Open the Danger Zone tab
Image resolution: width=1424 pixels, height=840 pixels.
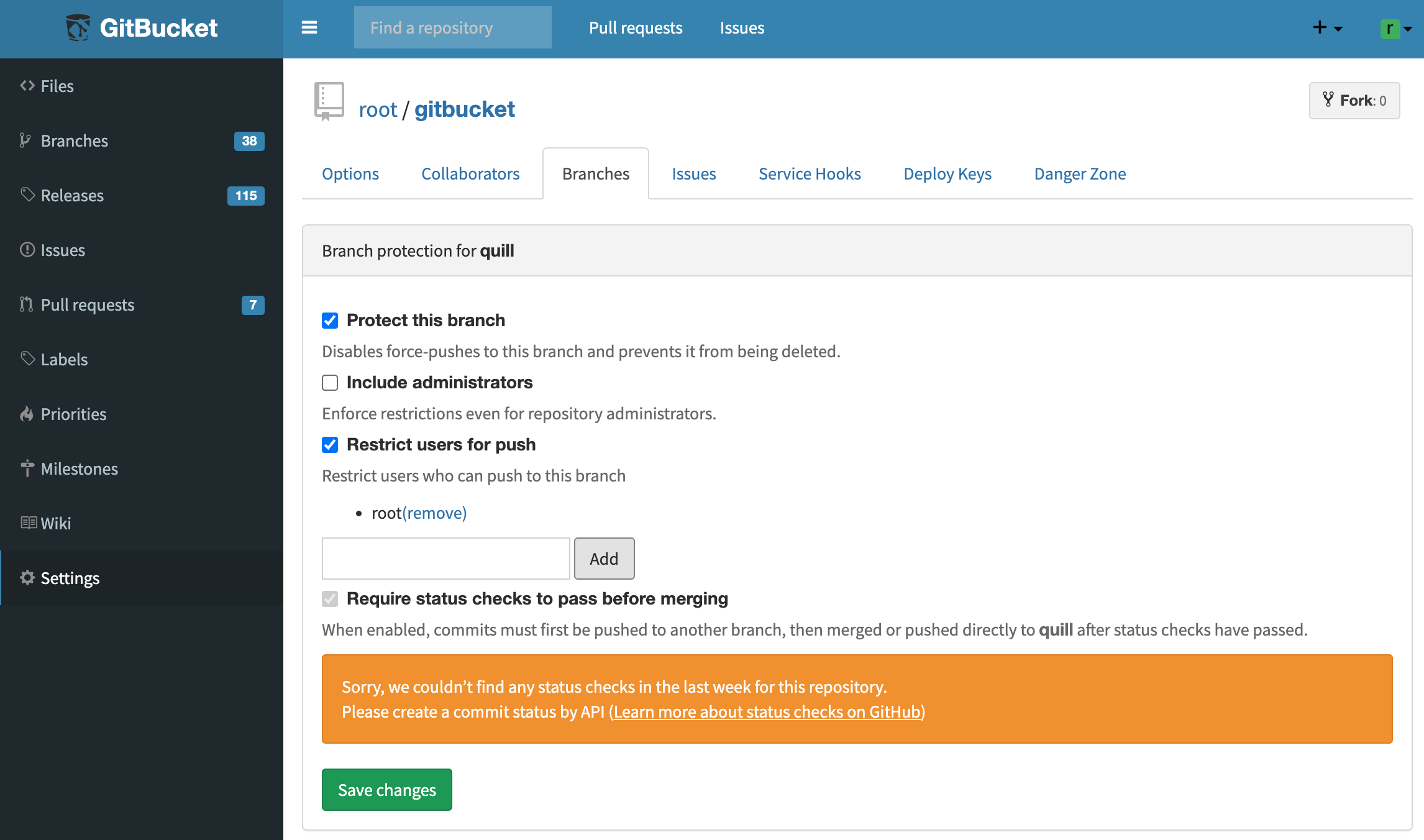pos(1080,174)
